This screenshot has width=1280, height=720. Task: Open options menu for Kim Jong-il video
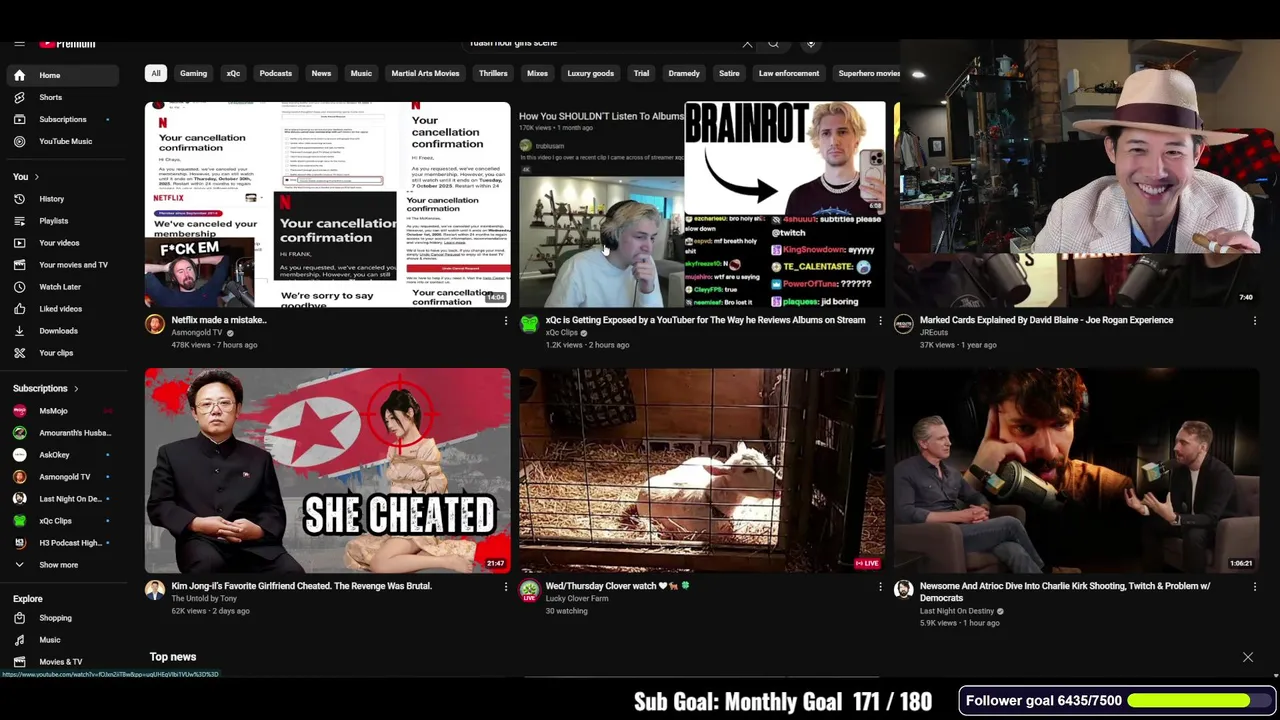[505, 587]
